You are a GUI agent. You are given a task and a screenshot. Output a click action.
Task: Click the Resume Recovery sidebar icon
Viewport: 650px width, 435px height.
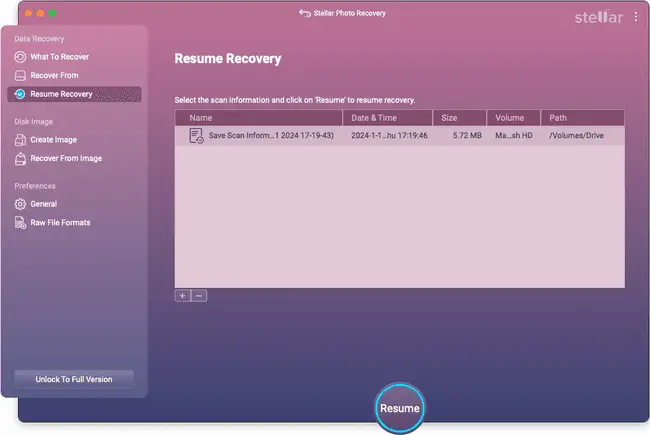click(20, 94)
